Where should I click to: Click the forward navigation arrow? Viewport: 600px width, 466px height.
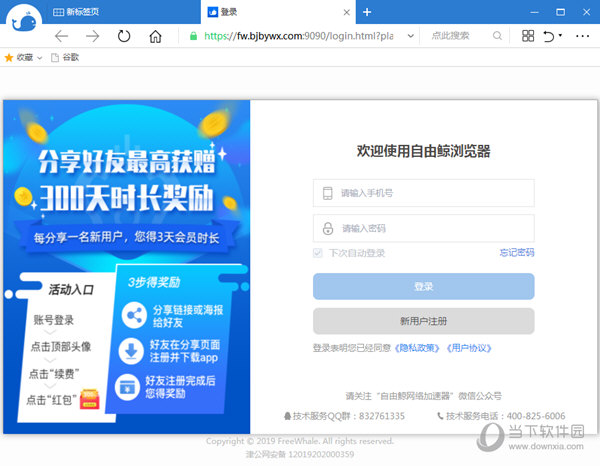pyautogui.click(x=93, y=36)
